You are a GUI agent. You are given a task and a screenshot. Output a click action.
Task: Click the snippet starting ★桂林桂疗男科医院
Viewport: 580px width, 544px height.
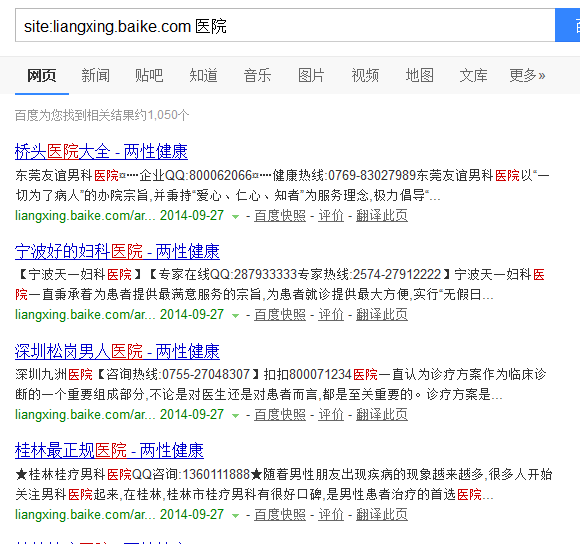tap(284, 484)
